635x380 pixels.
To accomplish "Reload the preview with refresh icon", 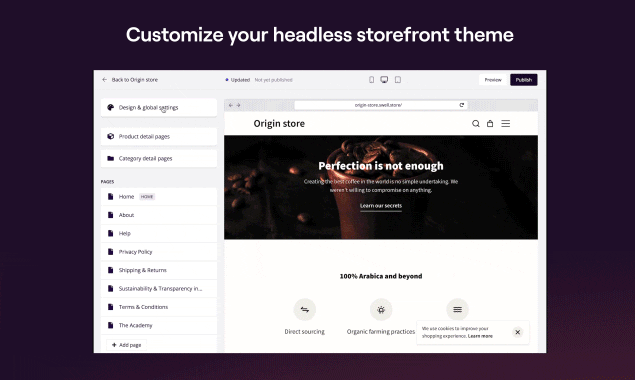I will click(462, 105).
